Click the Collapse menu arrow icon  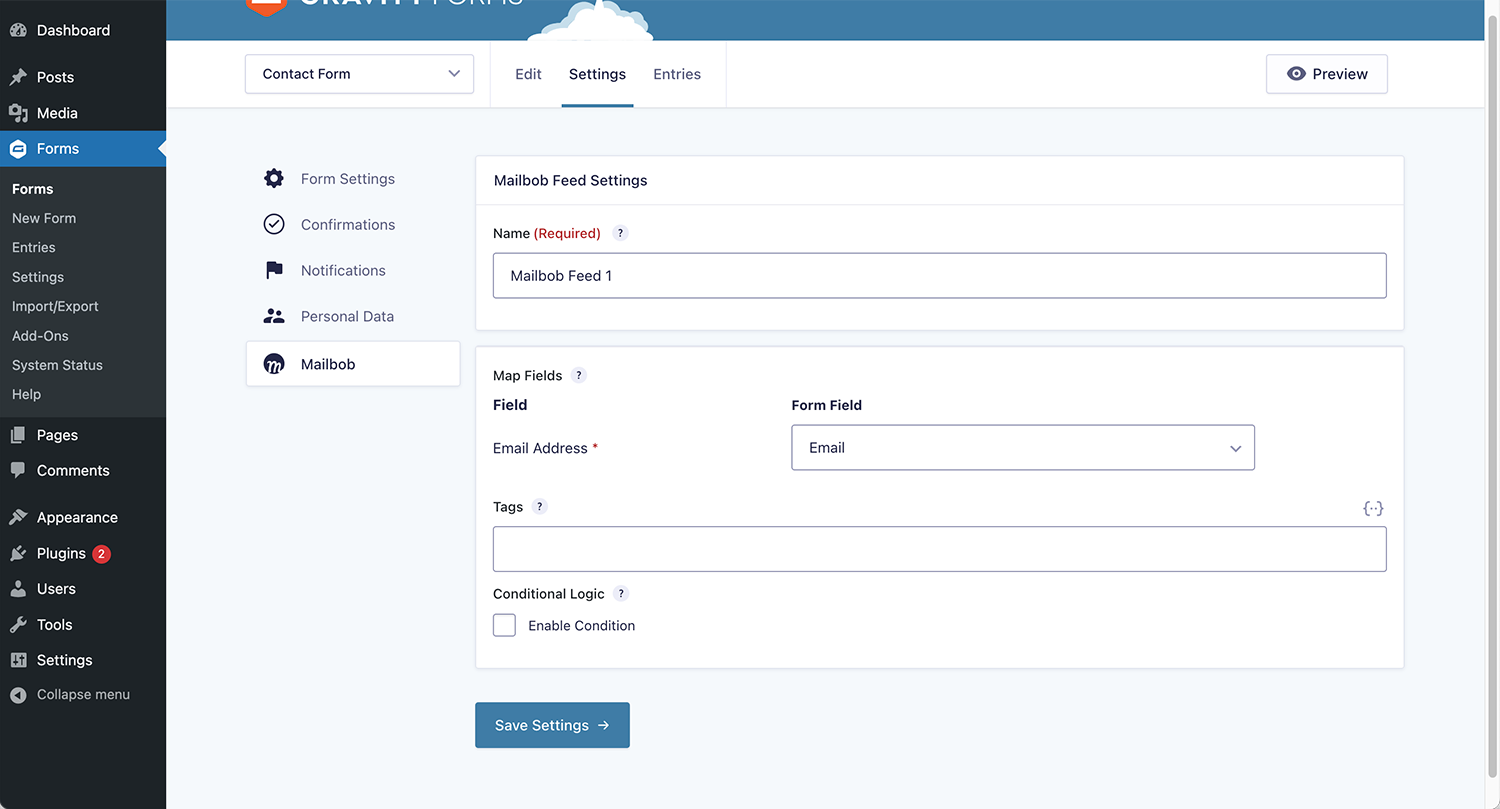(x=18, y=695)
